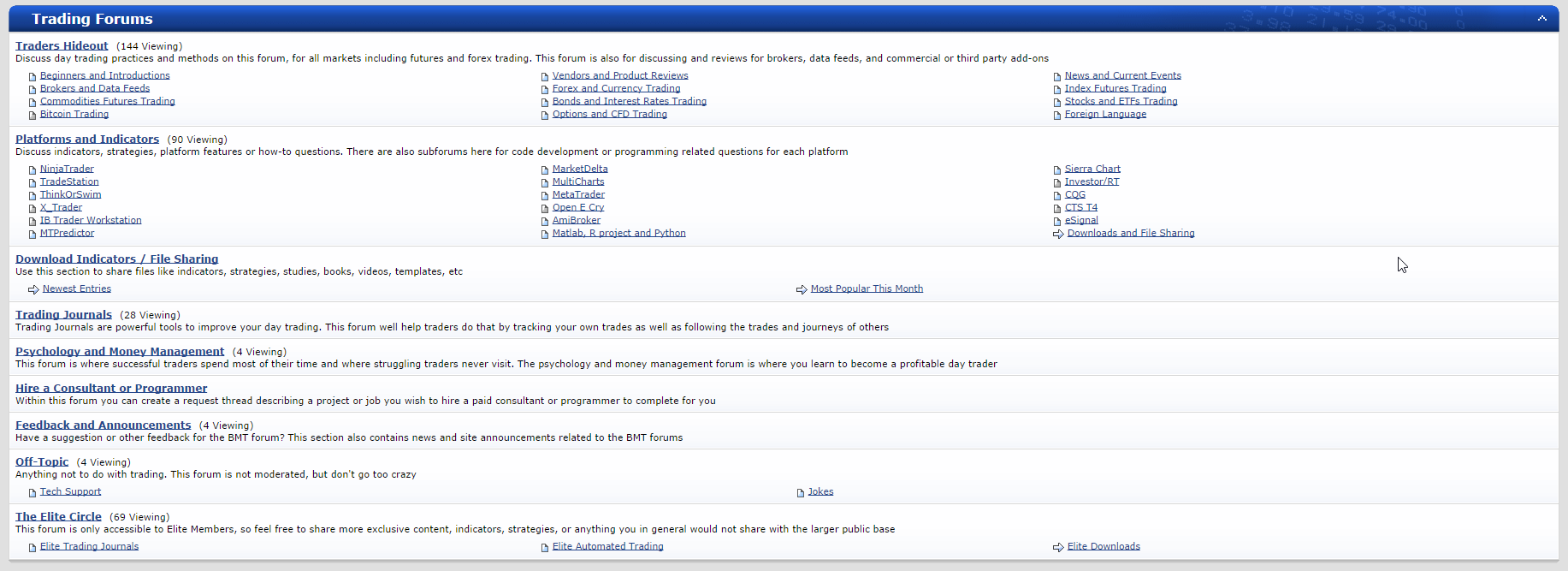Viewport: 1568px width, 571px height.
Task: Open Brokers and Data Feeds subforum
Action: coord(95,88)
